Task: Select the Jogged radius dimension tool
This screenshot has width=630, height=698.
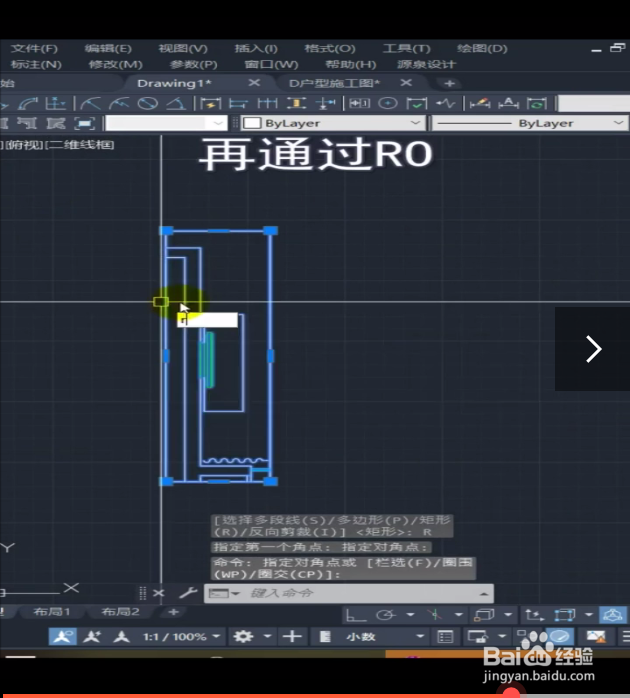Action: 119,103
